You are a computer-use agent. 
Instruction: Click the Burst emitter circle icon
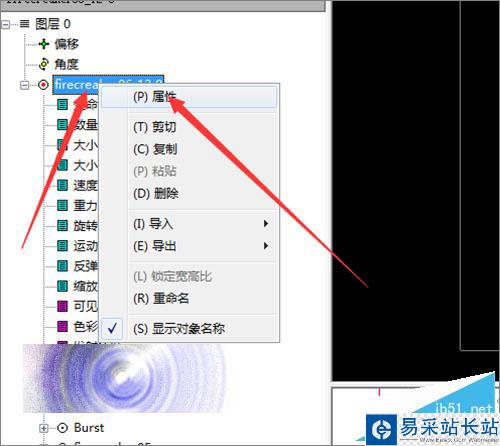tap(62, 428)
